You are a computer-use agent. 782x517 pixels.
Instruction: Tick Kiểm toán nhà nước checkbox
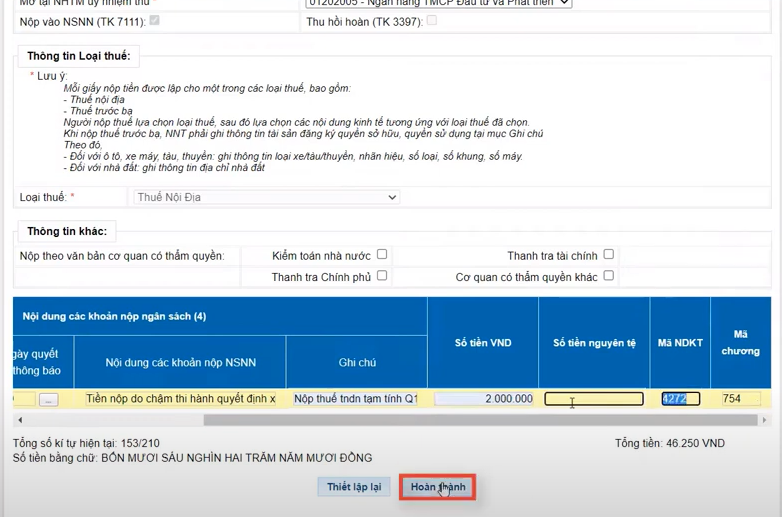(382, 254)
